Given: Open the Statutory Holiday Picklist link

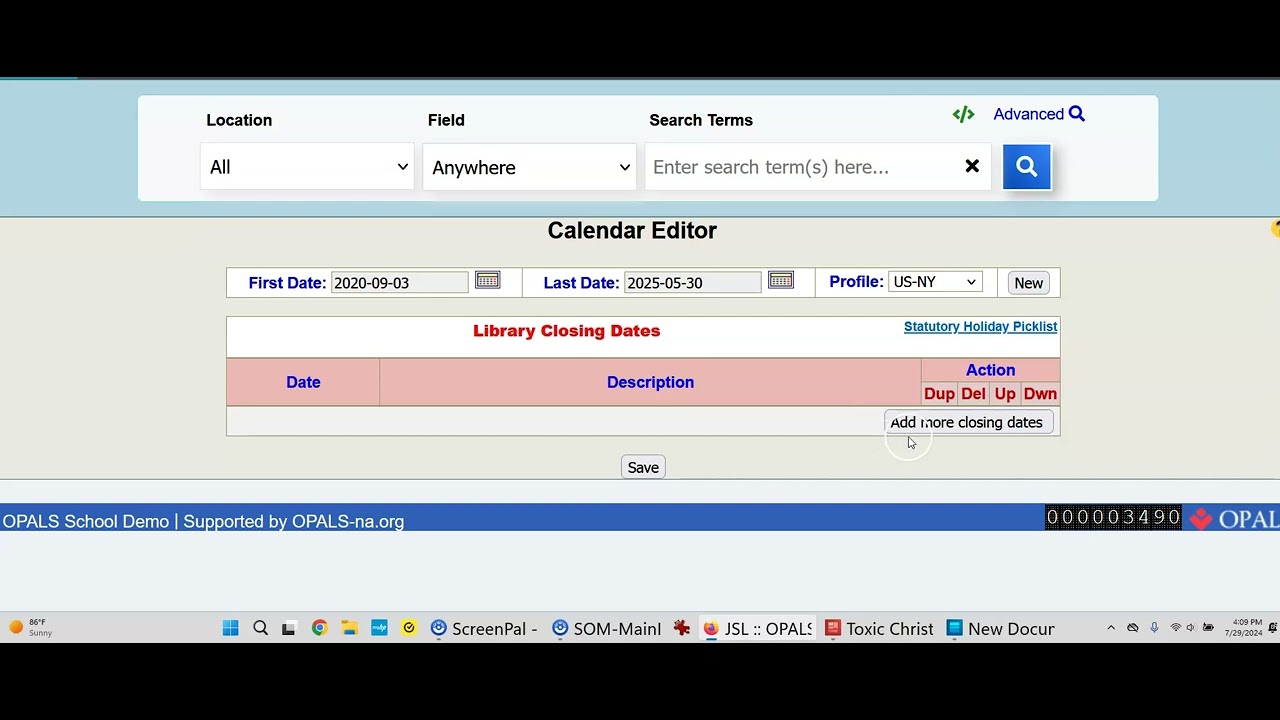Looking at the screenshot, I should pyautogui.click(x=980, y=327).
